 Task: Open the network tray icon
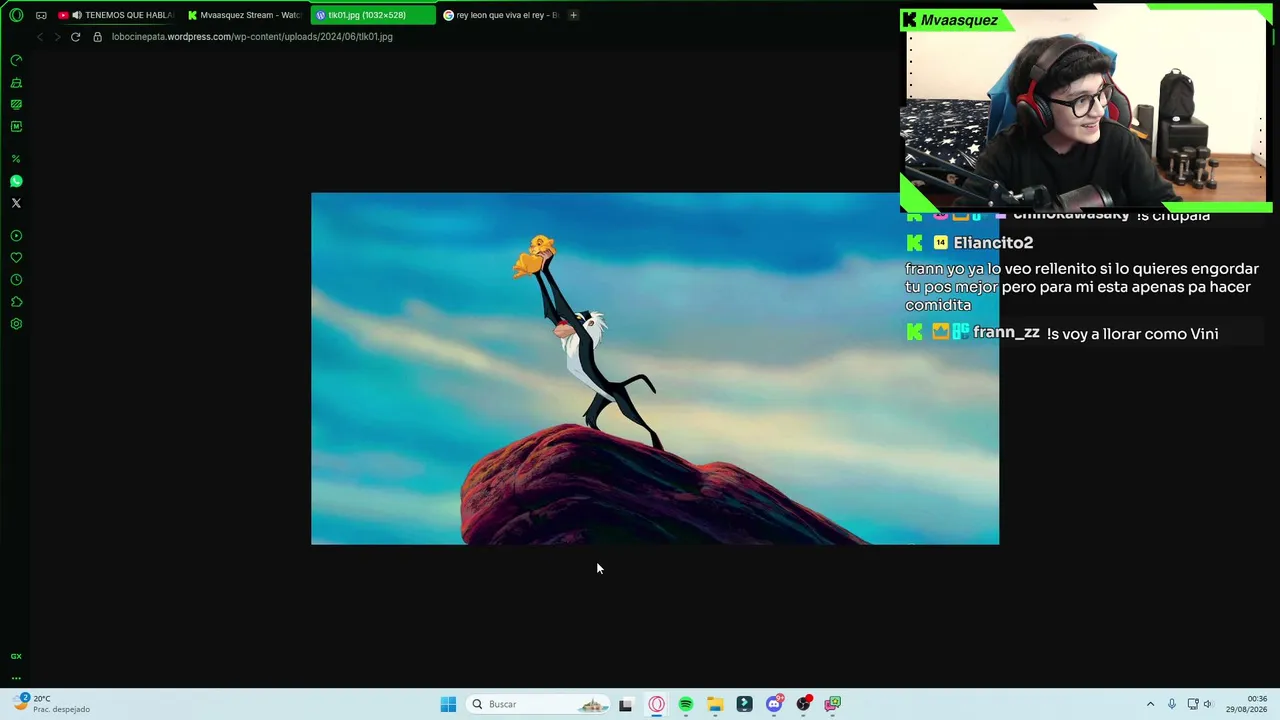pyautogui.click(x=1193, y=704)
